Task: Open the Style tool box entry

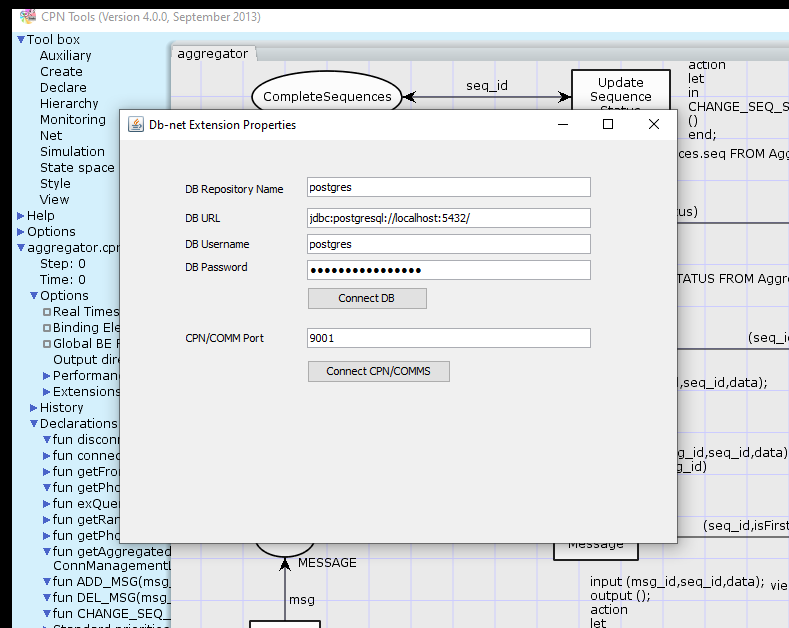Action: point(55,184)
